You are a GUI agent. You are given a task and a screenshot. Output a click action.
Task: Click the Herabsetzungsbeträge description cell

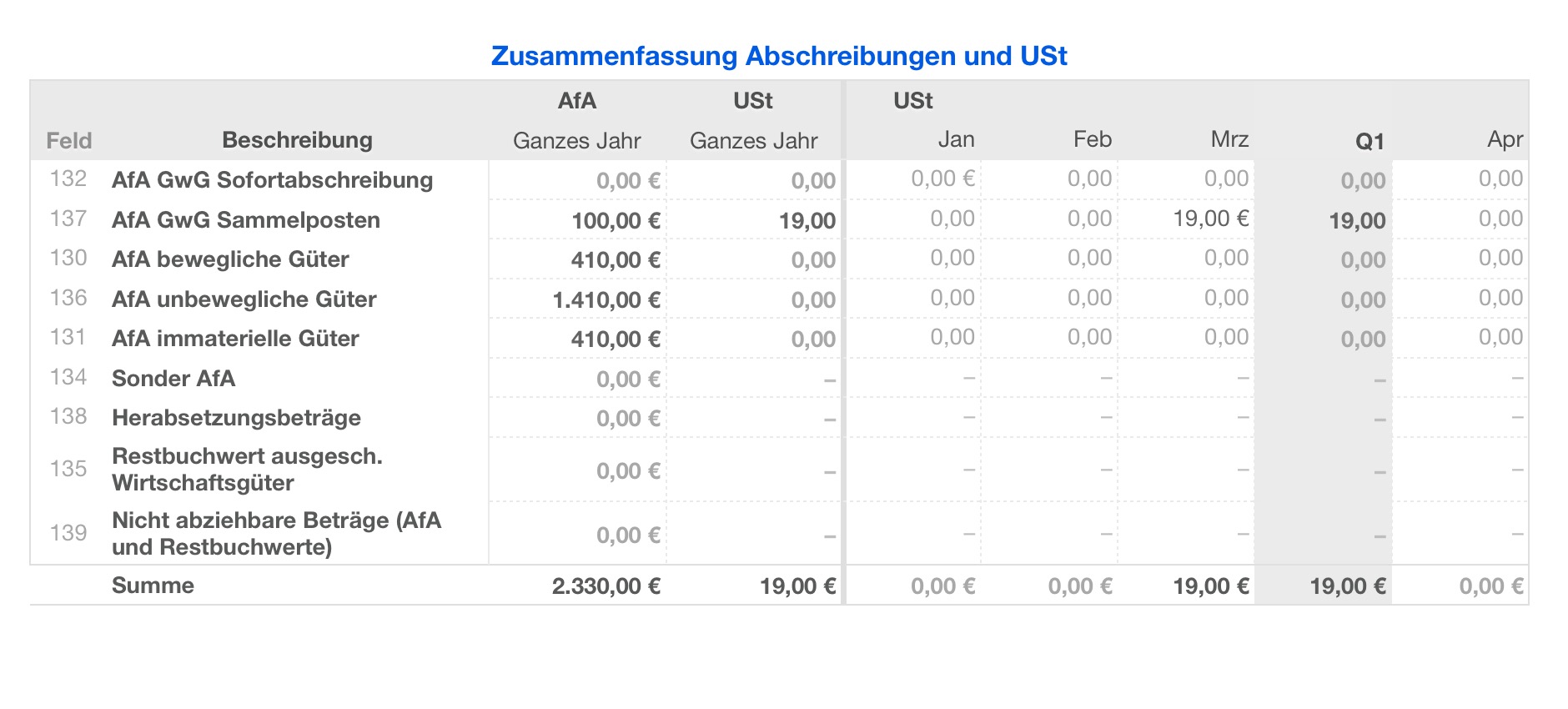point(236,418)
